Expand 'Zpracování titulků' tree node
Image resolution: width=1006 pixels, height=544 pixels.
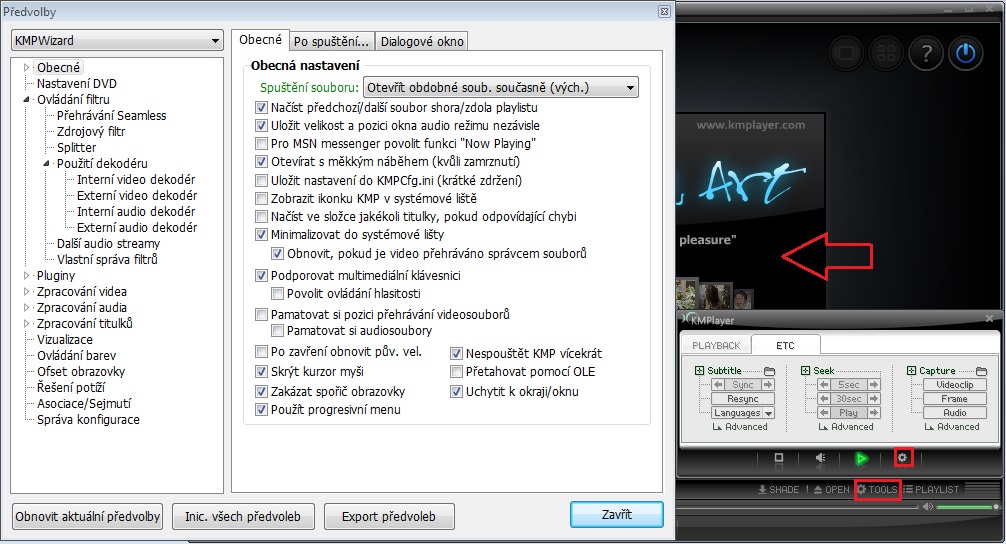(26, 324)
